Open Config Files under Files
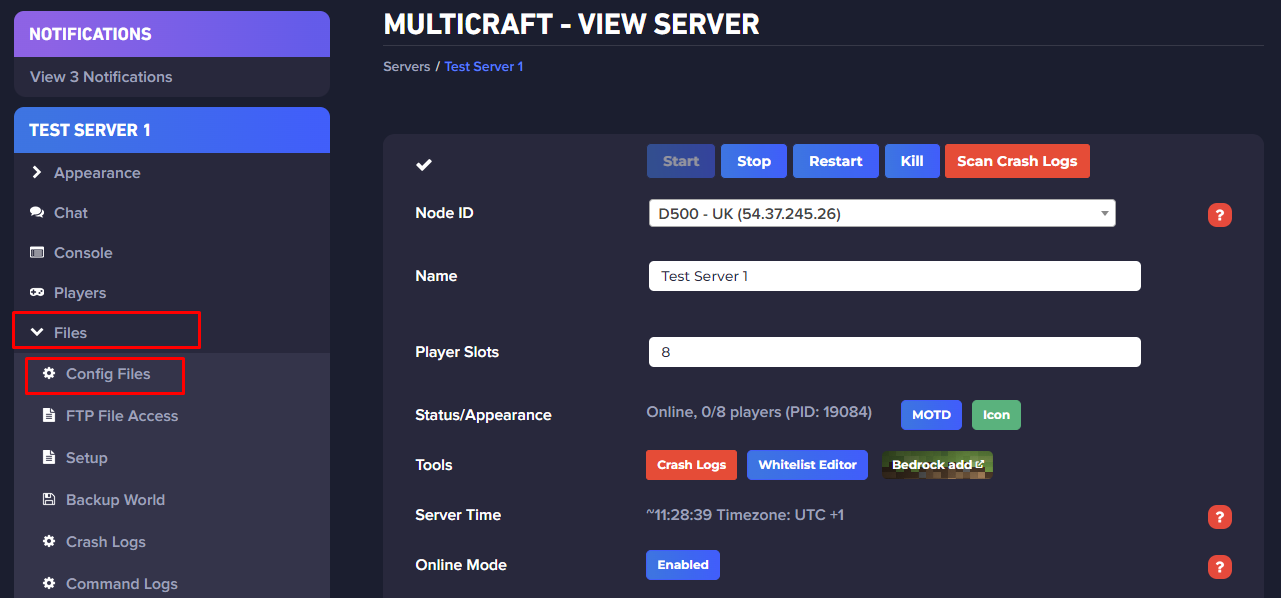 [x=107, y=374]
